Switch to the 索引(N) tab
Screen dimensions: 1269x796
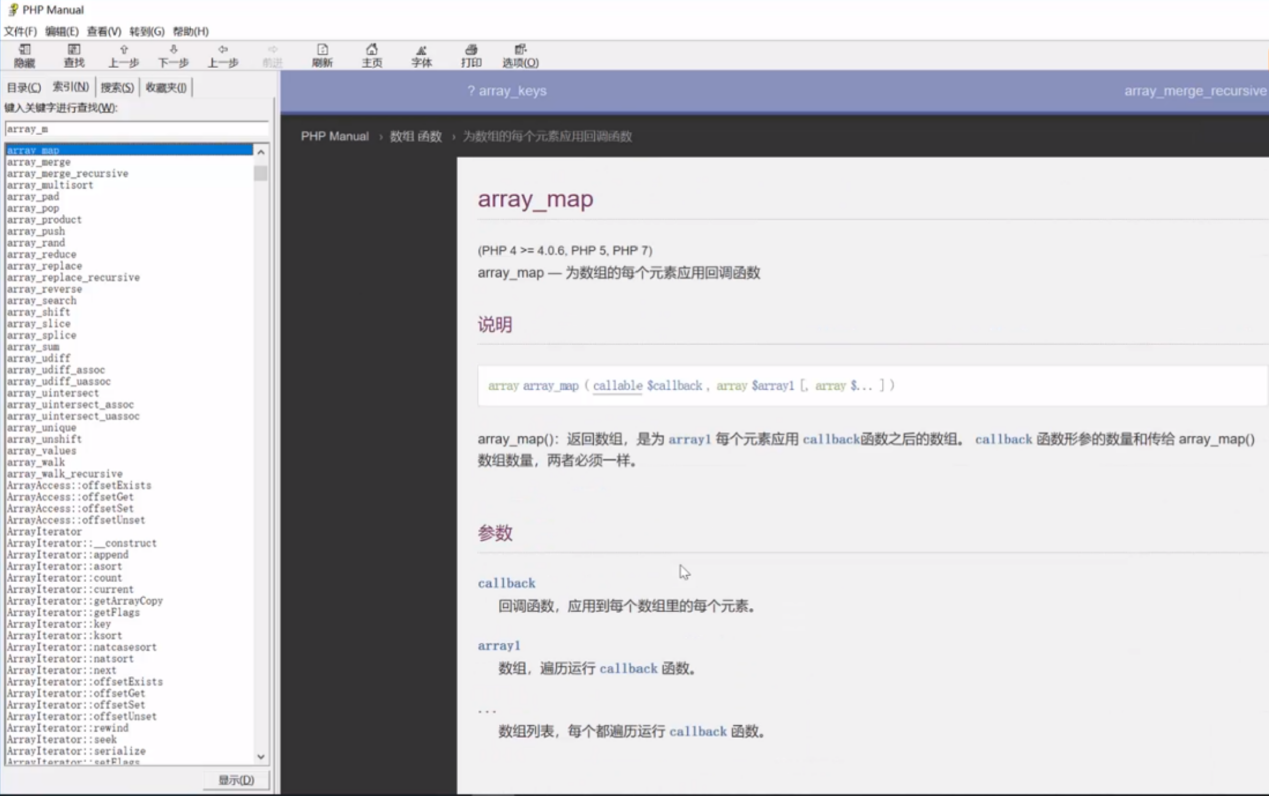[71, 87]
